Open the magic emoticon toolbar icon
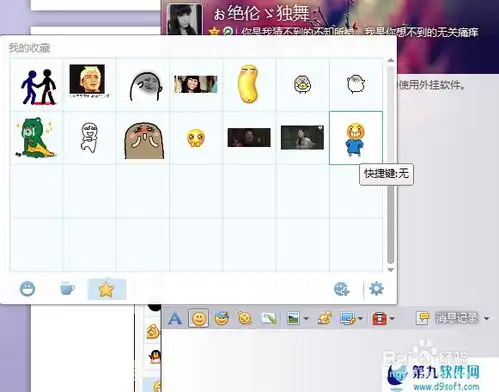Screen dimensions: 499x392 (x=222, y=318)
